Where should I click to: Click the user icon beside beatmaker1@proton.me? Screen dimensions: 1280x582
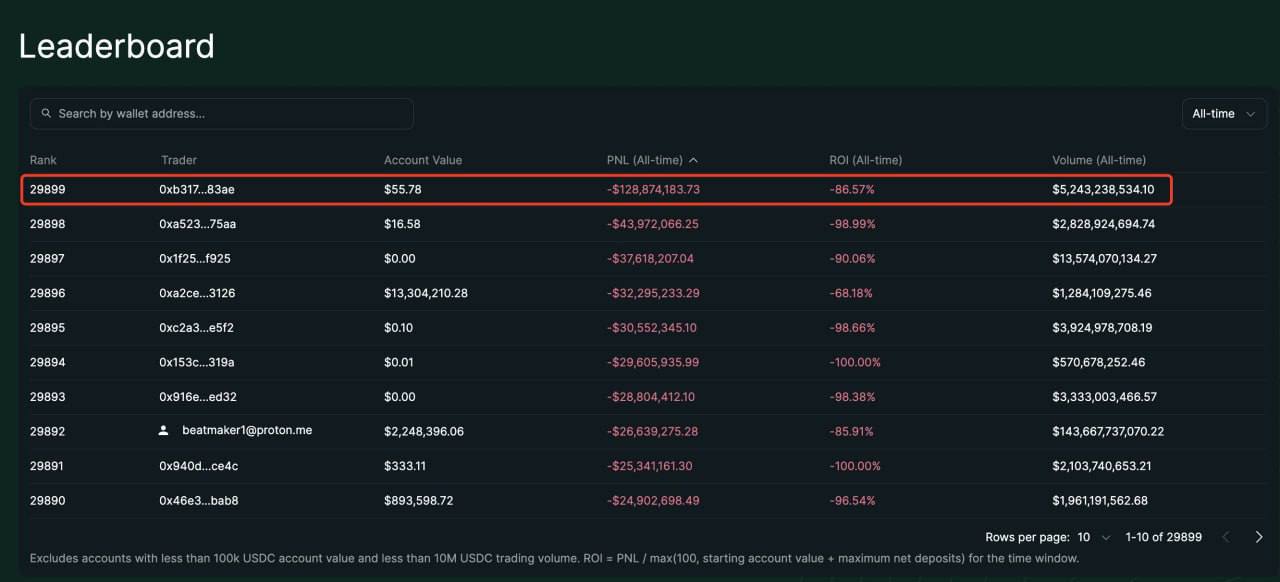pos(164,430)
